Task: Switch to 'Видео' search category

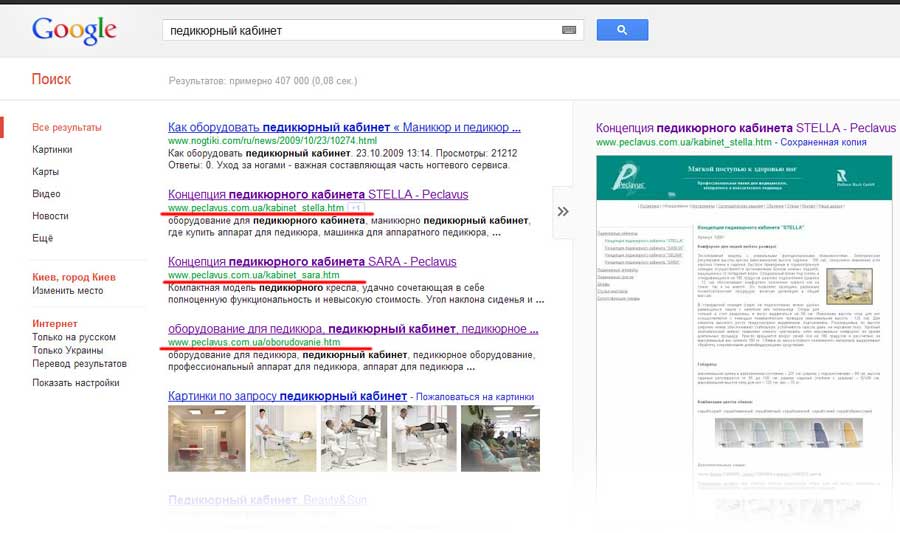Action: pyautogui.click(x=46, y=194)
